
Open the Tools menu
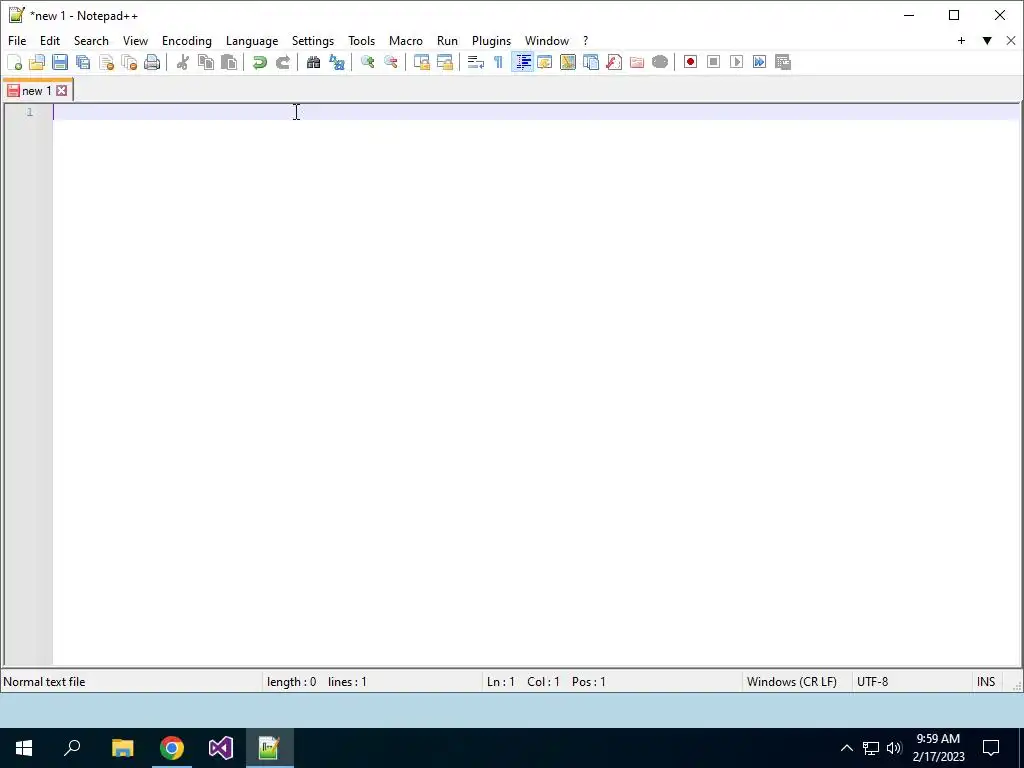tap(362, 40)
